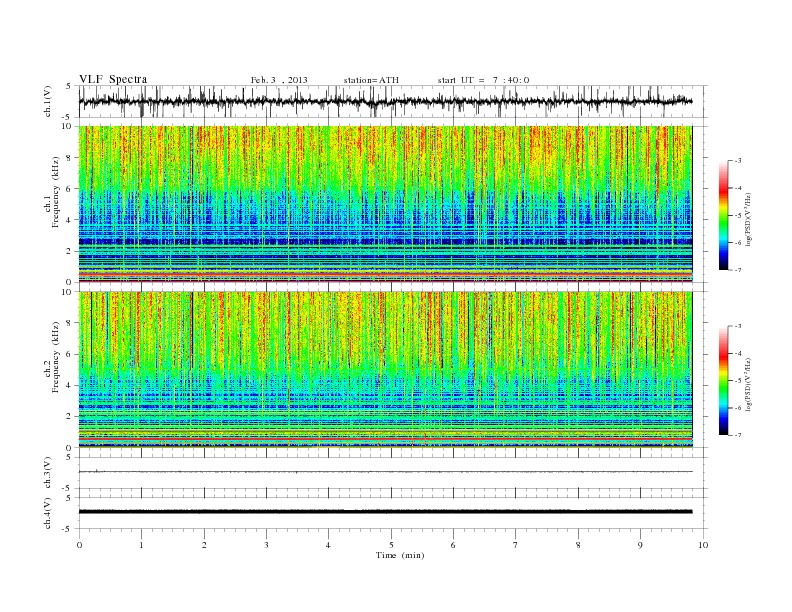Click the "7" tick label on Time axis
The height and width of the screenshot is (612, 792).
pyautogui.click(x=516, y=545)
